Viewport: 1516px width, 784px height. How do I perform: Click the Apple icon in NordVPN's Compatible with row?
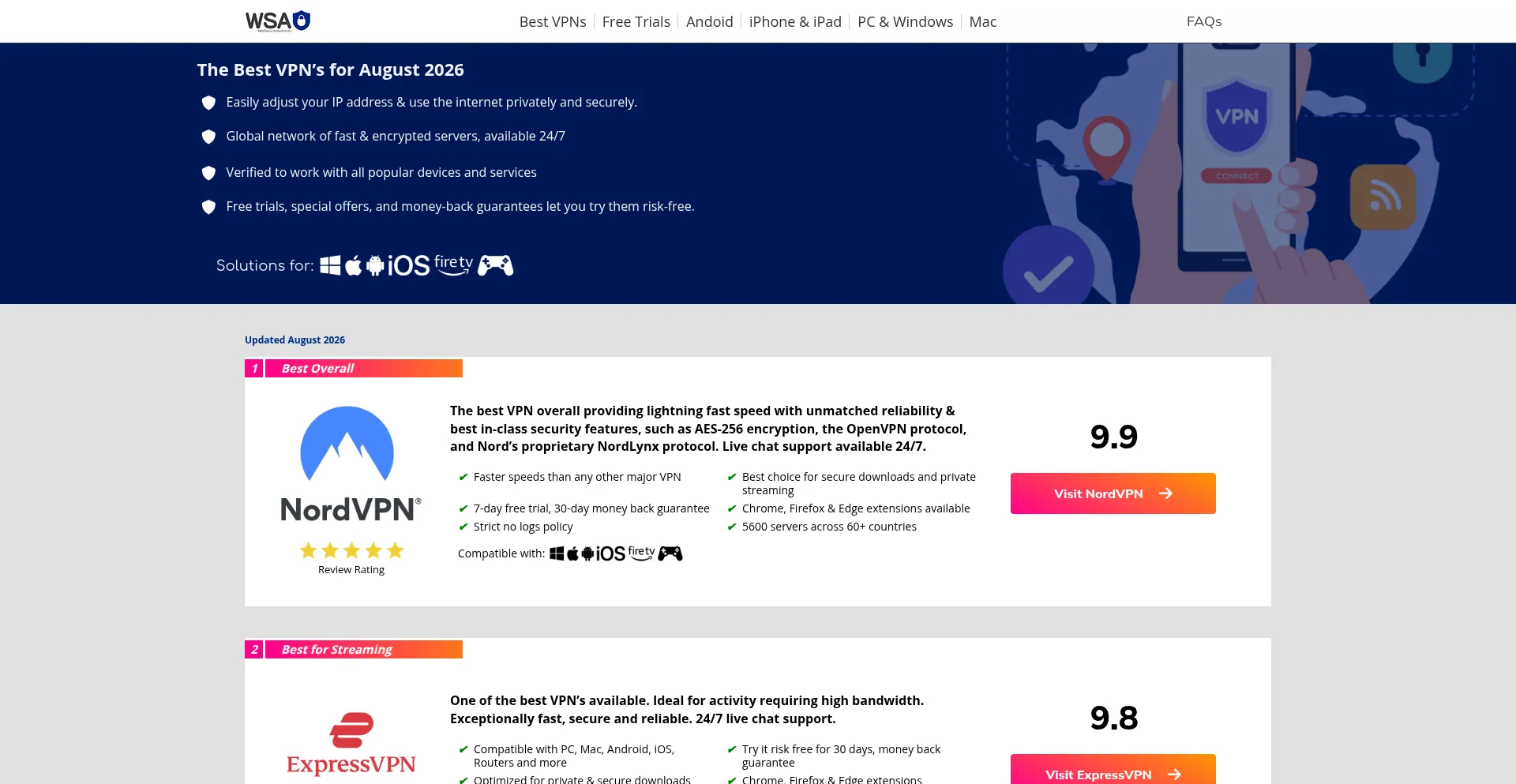572,553
